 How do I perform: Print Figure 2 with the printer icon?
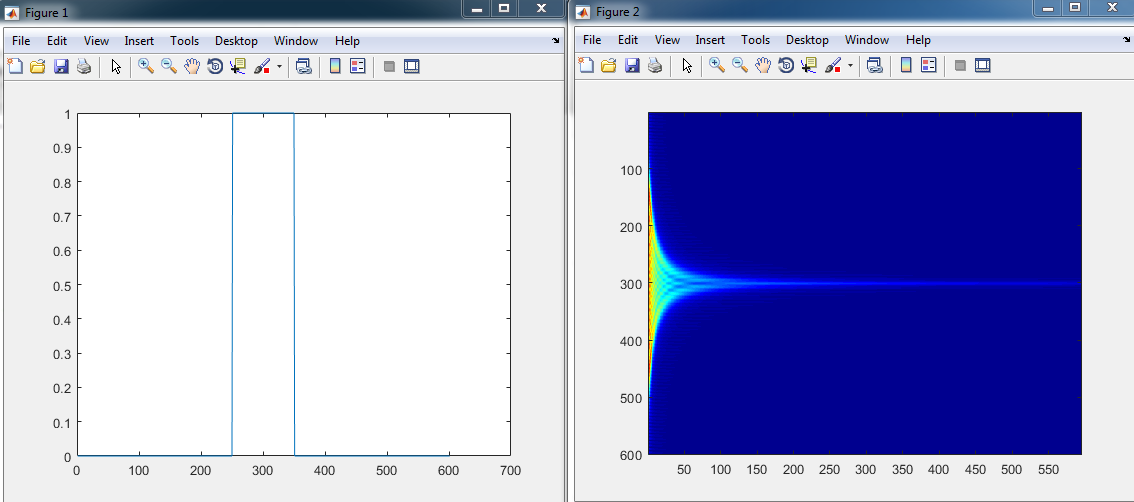pyautogui.click(x=654, y=66)
